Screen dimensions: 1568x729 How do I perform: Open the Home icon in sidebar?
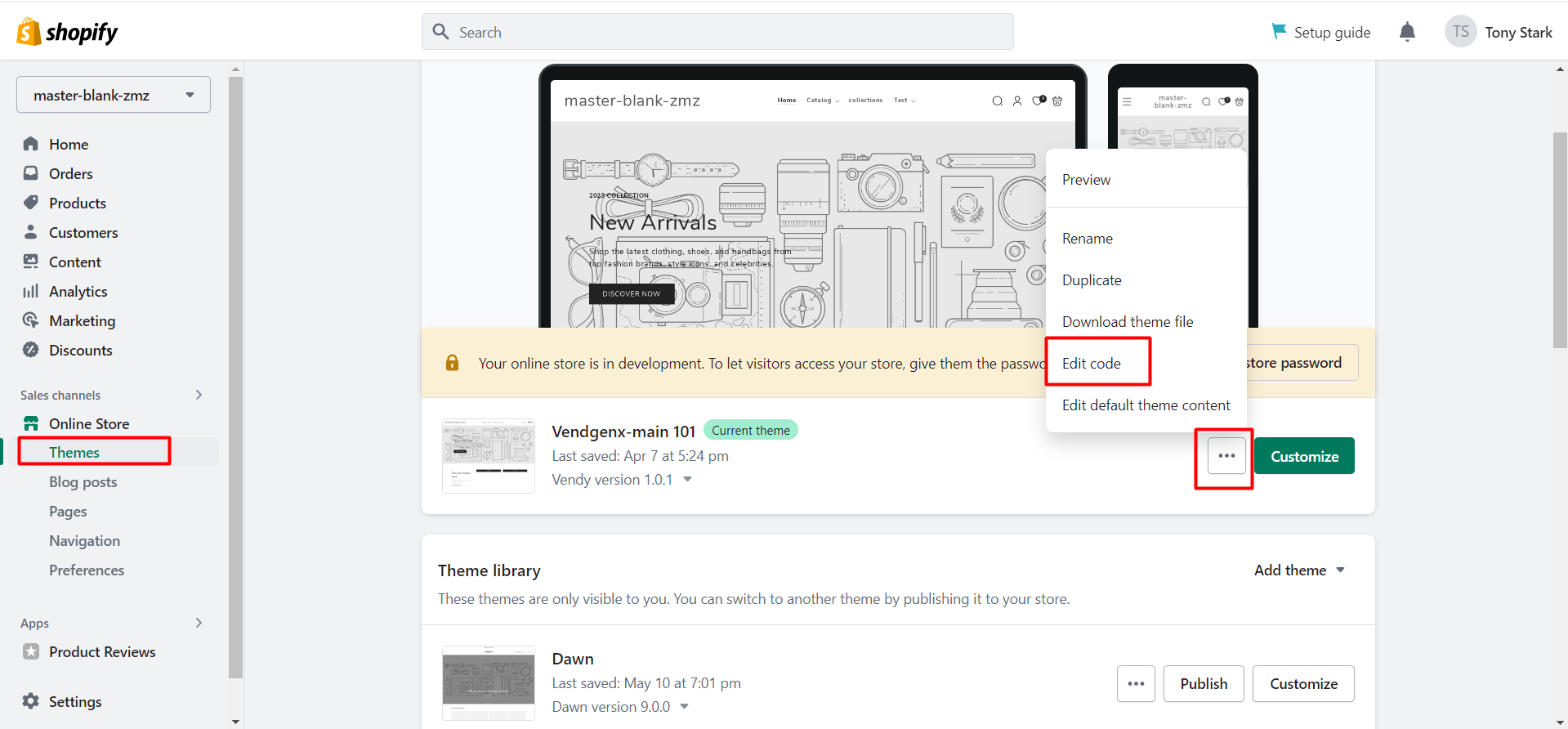point(31,144)
